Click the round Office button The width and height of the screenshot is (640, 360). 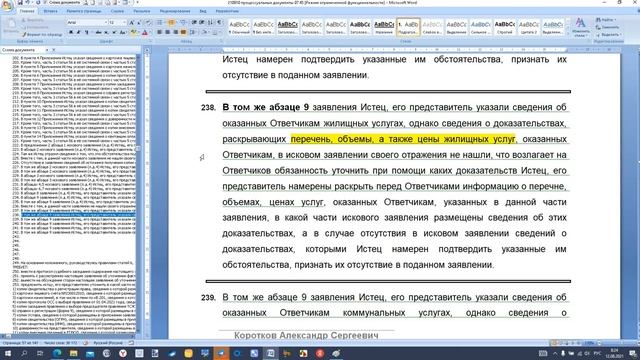7,5
